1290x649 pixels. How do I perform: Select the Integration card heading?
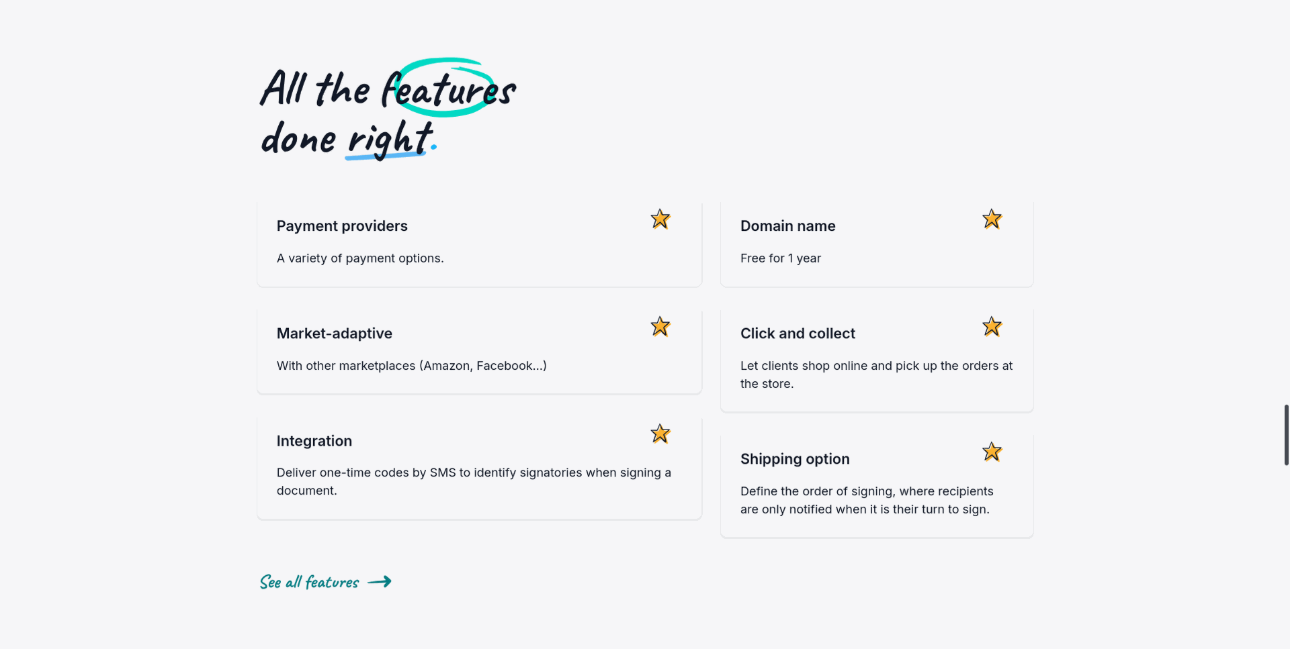tap(314, 441)
